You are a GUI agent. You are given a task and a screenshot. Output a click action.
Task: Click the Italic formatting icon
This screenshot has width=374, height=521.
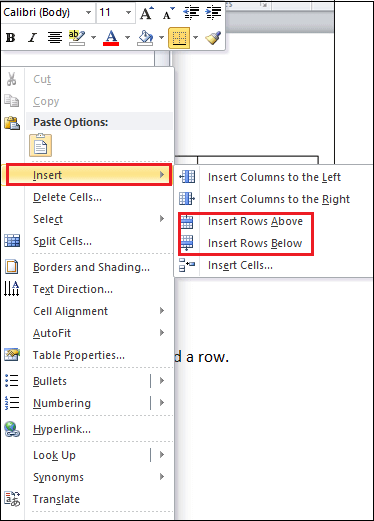pos(32,38)
